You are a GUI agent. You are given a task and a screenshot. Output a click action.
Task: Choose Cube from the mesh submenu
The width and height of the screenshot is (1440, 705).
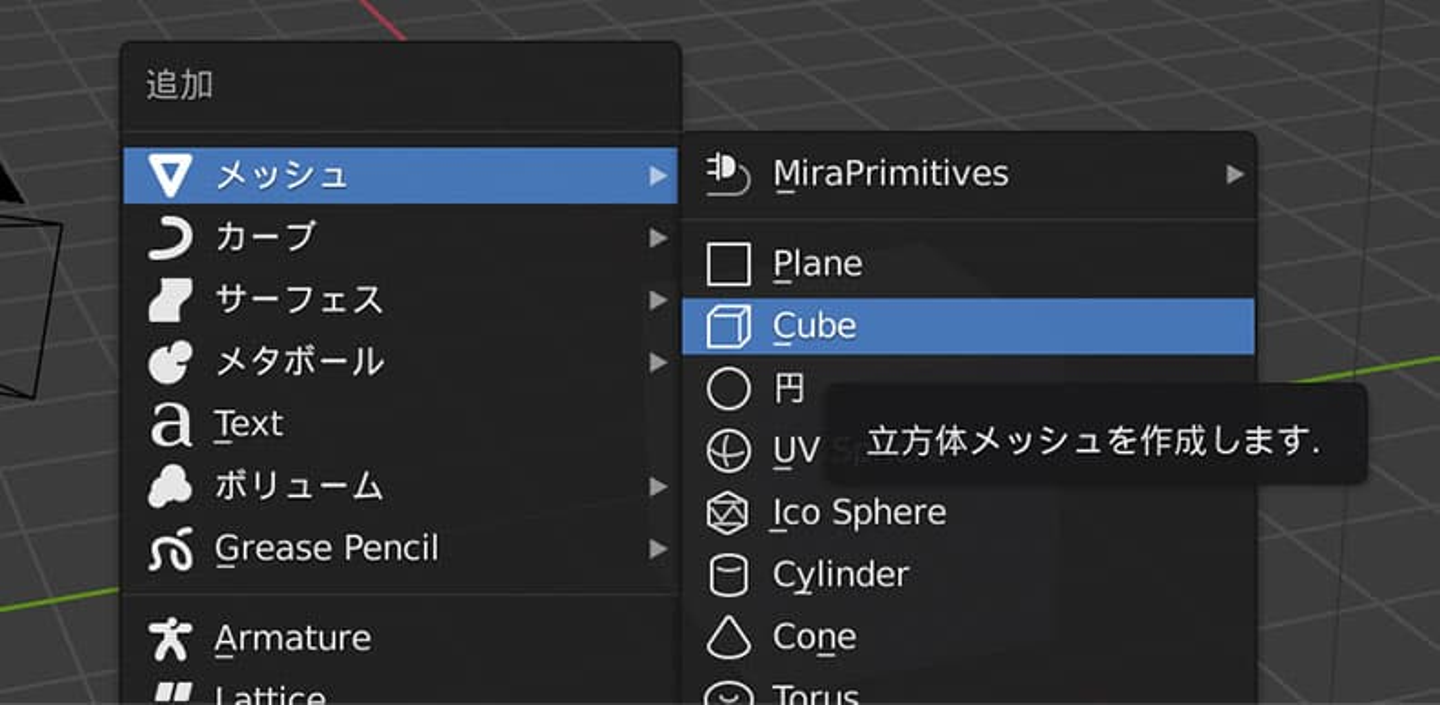(814, 327)
